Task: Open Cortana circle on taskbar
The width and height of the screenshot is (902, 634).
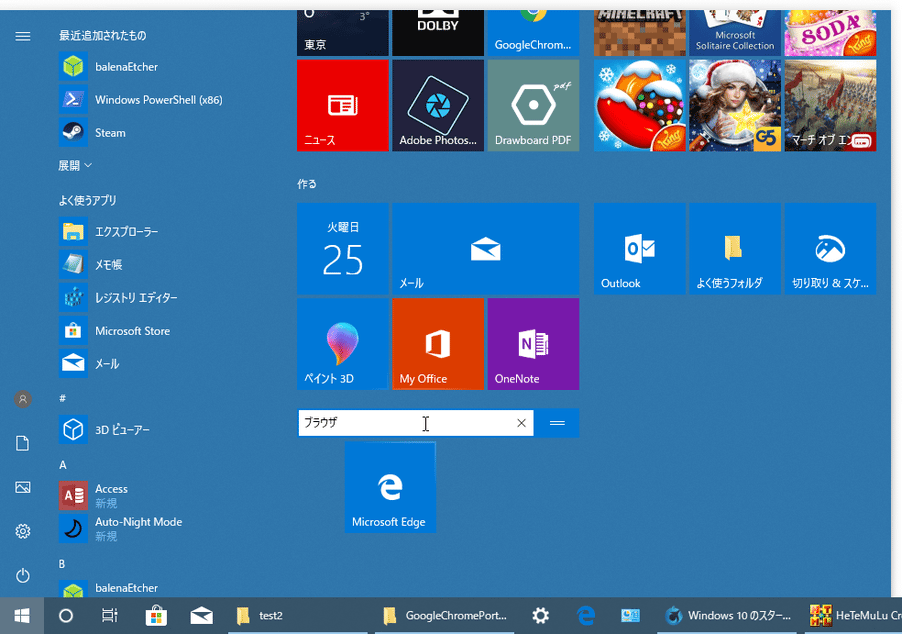Action: click(x=66, y=616)
